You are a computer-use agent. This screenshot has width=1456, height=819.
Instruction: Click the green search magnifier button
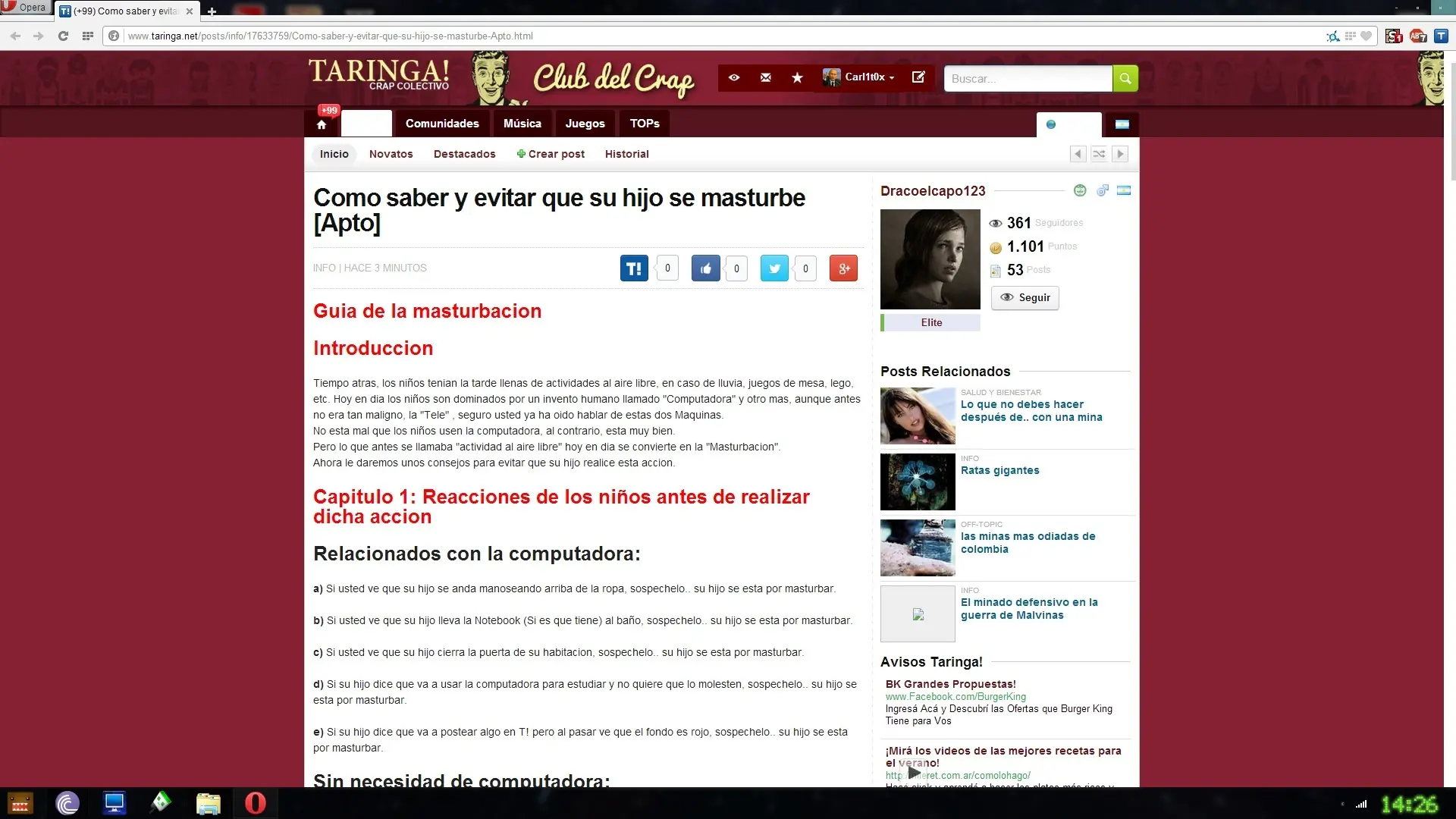pyautogui.click(x=1125, y=78)
